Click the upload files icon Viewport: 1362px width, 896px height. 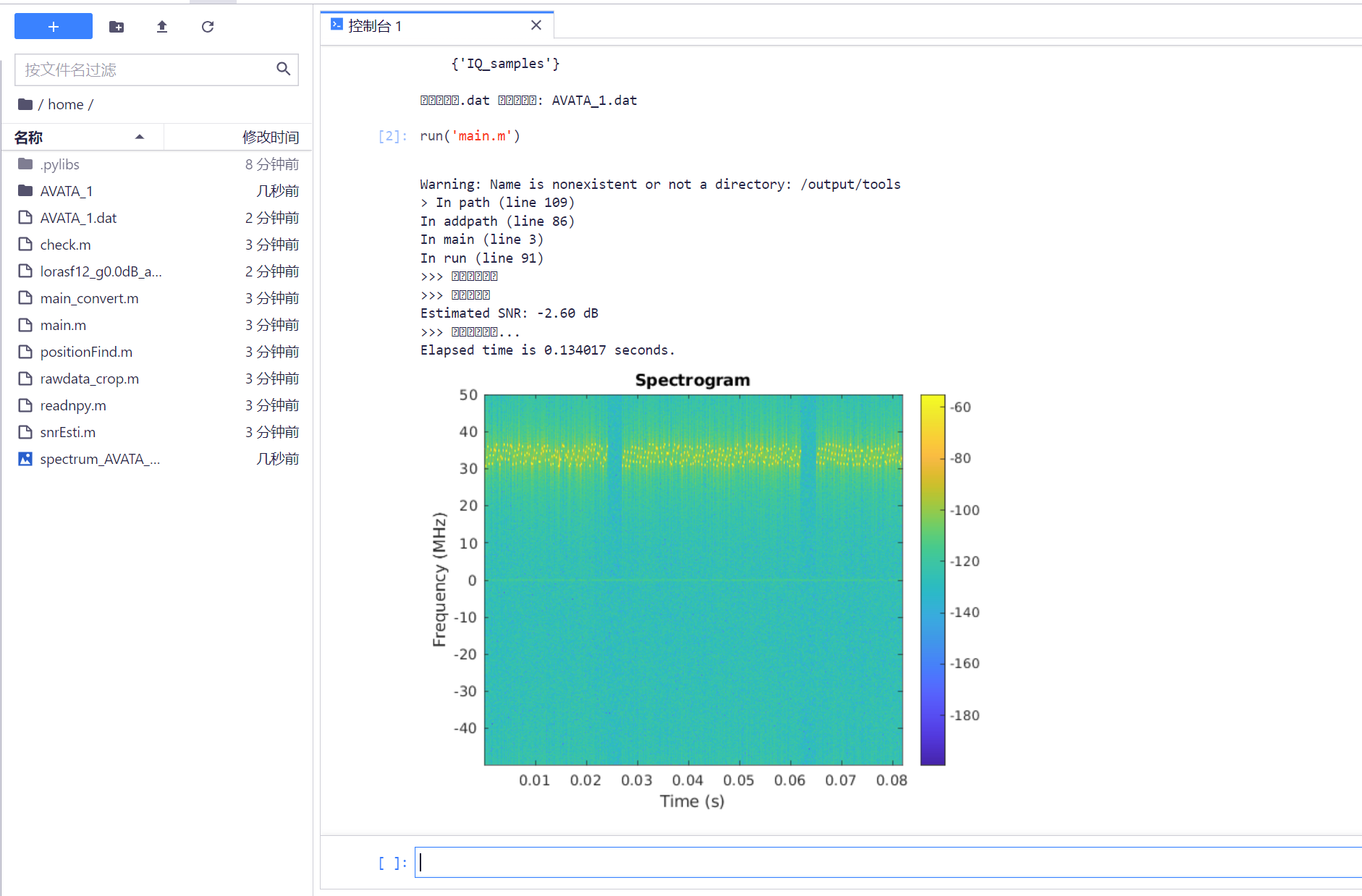coord(162,27)
